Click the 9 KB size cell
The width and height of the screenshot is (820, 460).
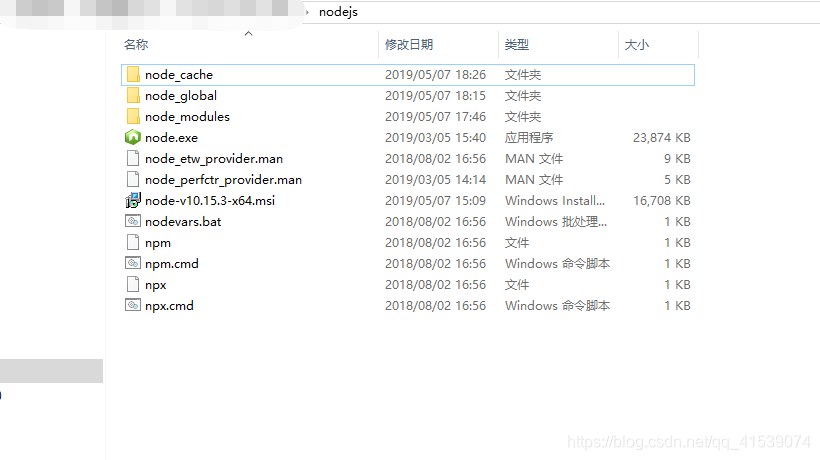[677, 158]
